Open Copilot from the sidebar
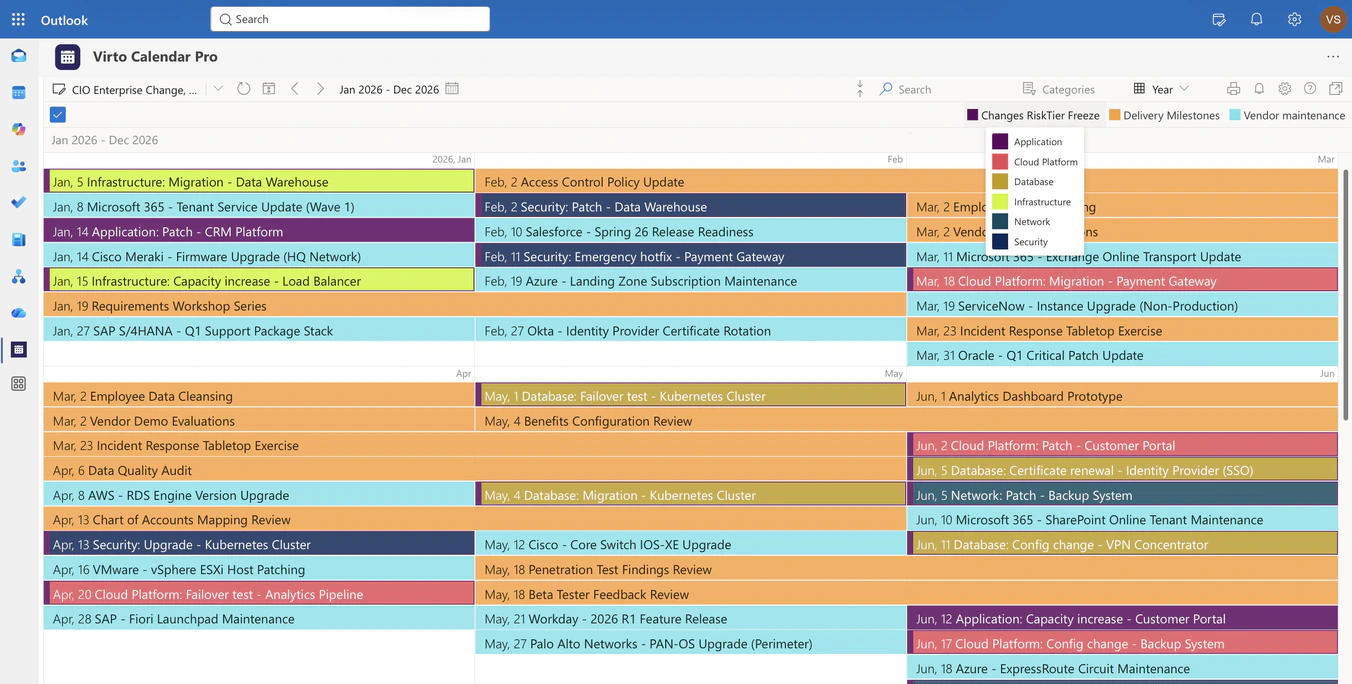Image resolution: width=1352 pixels, height=684 pixels. (18, 129)
